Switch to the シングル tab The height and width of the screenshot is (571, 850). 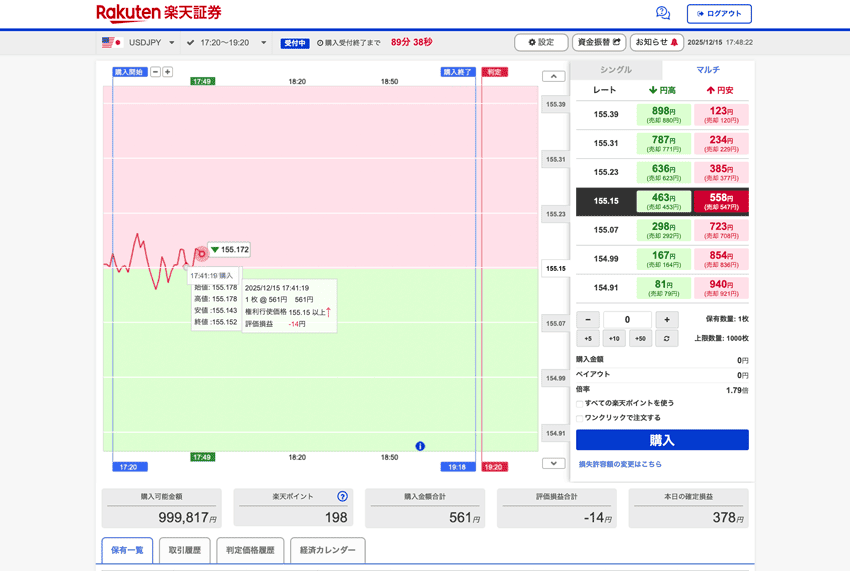point(615,70)
